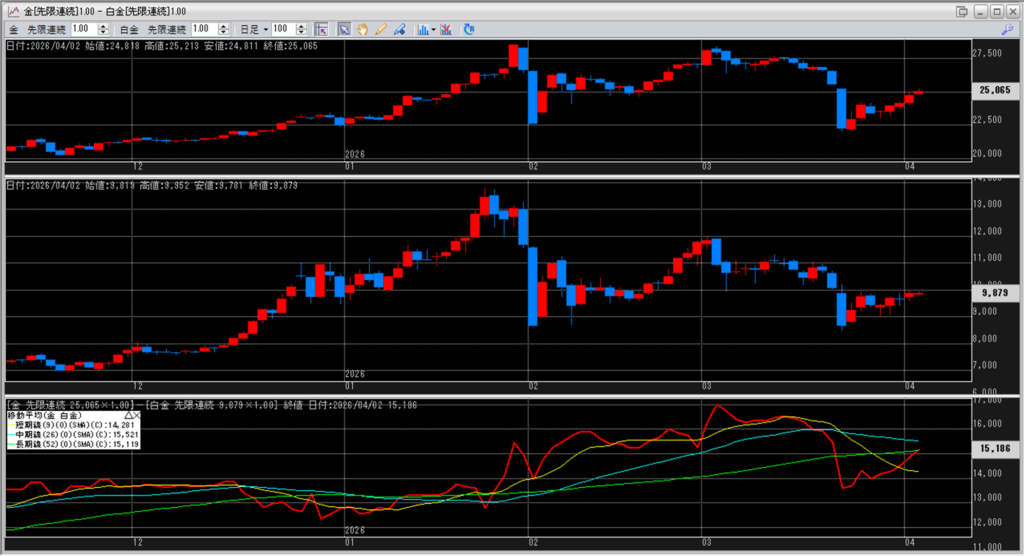Viewport: 1024px width, 556px height.
Task: Decrease the 白金 multiplier with down arrow
Action: [223, 32]
